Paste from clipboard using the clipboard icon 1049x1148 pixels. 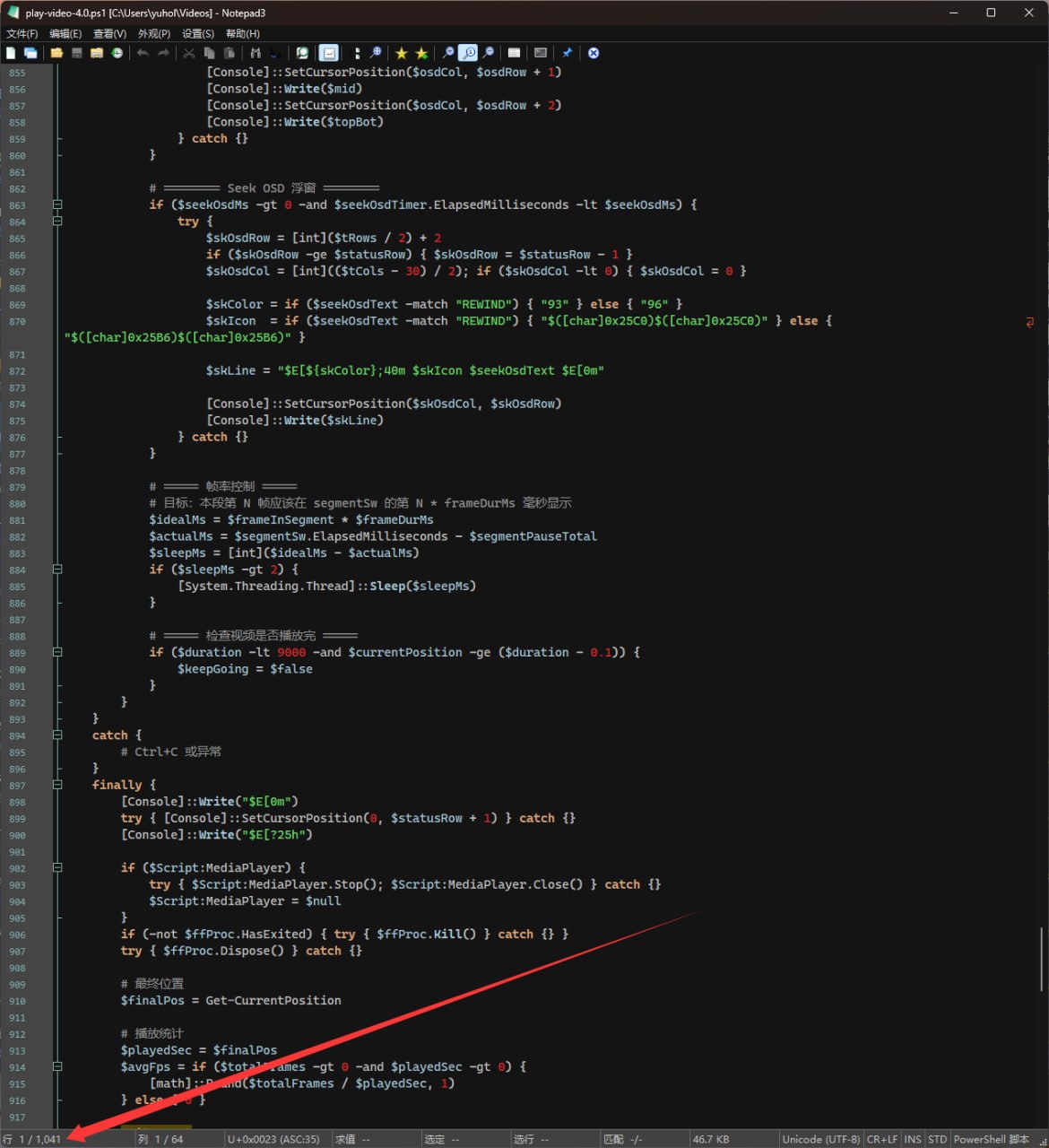point(230,54)
